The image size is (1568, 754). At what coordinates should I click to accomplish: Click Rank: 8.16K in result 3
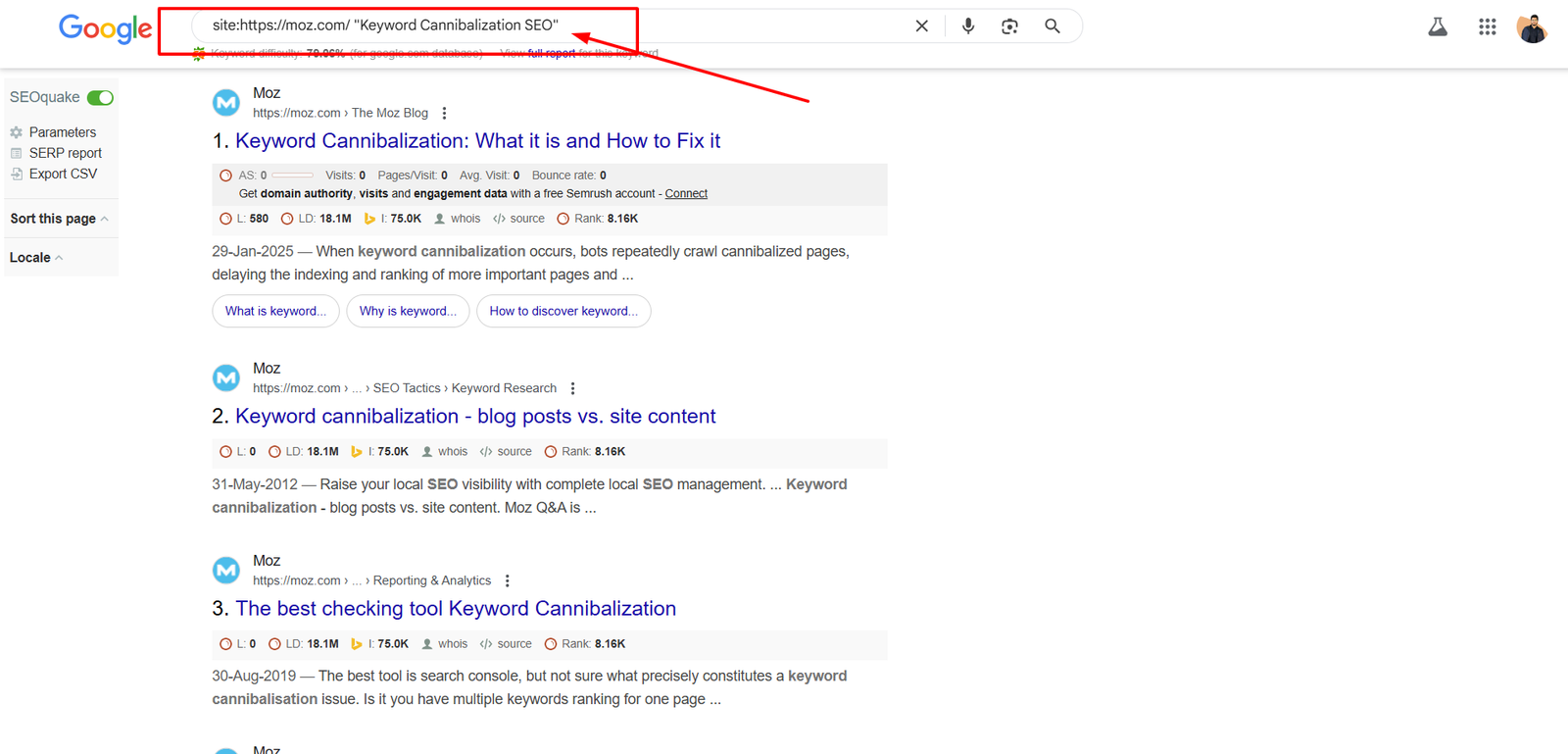tap(584, 644)
